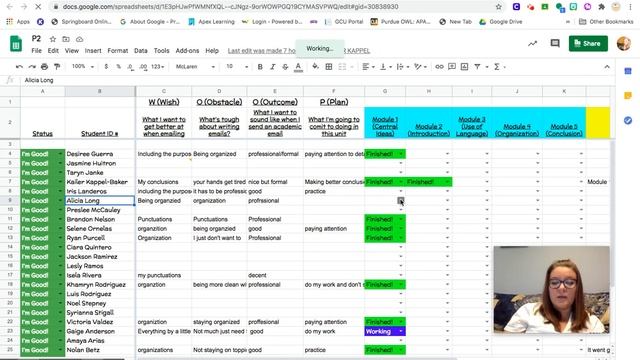The image size is (640, 360).
Task: Stop loading the page
Action: tap(38, 7)
